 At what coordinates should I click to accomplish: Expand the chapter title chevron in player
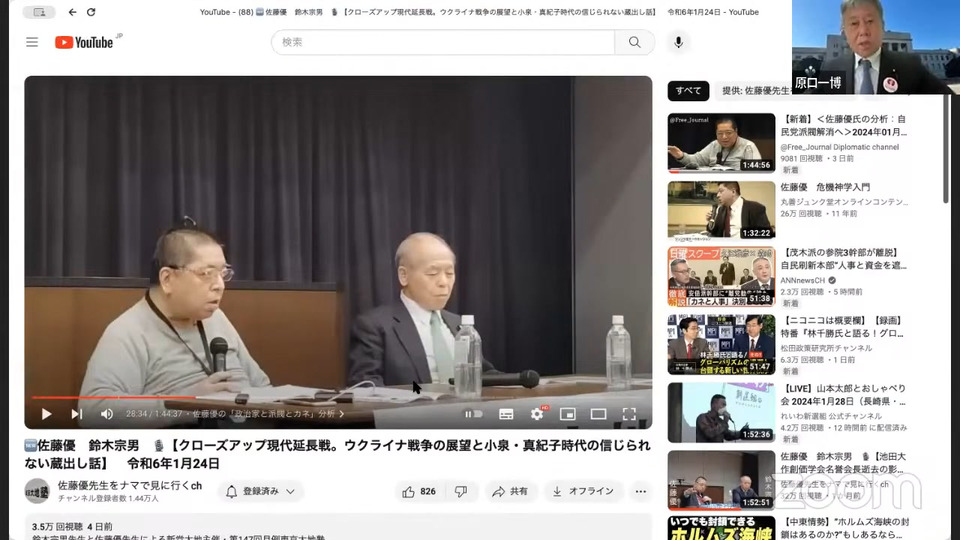tap(342, 414)
